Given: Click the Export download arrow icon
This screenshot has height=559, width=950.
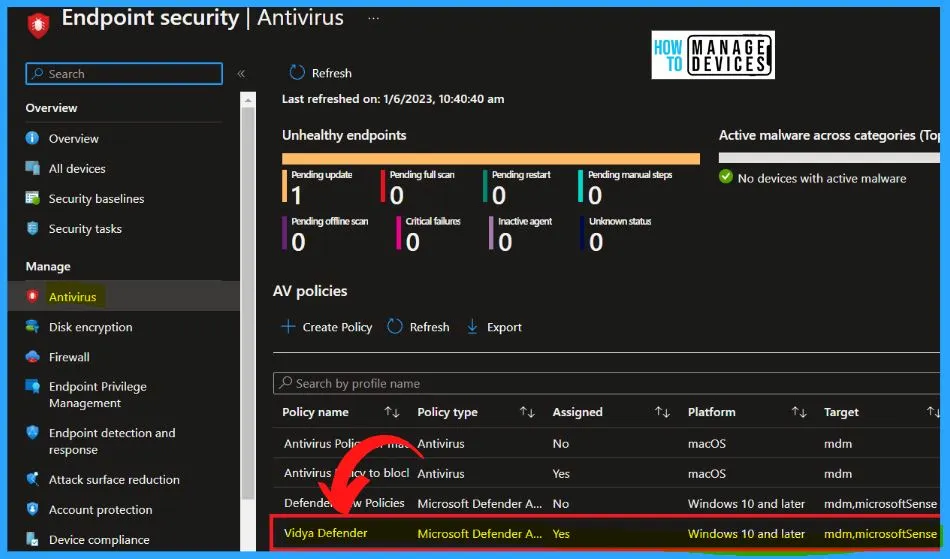Looking at the screenshot, I should (472, 326).
